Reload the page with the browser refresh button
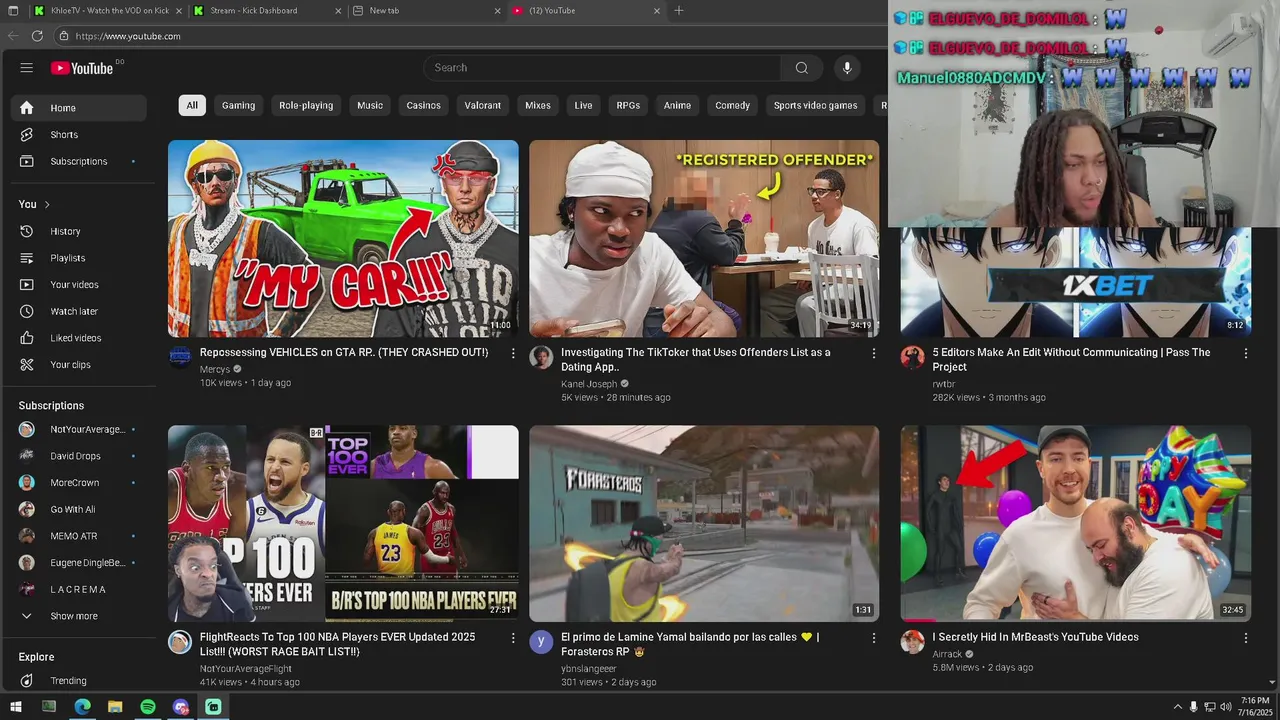 click(x=37, y=36)
